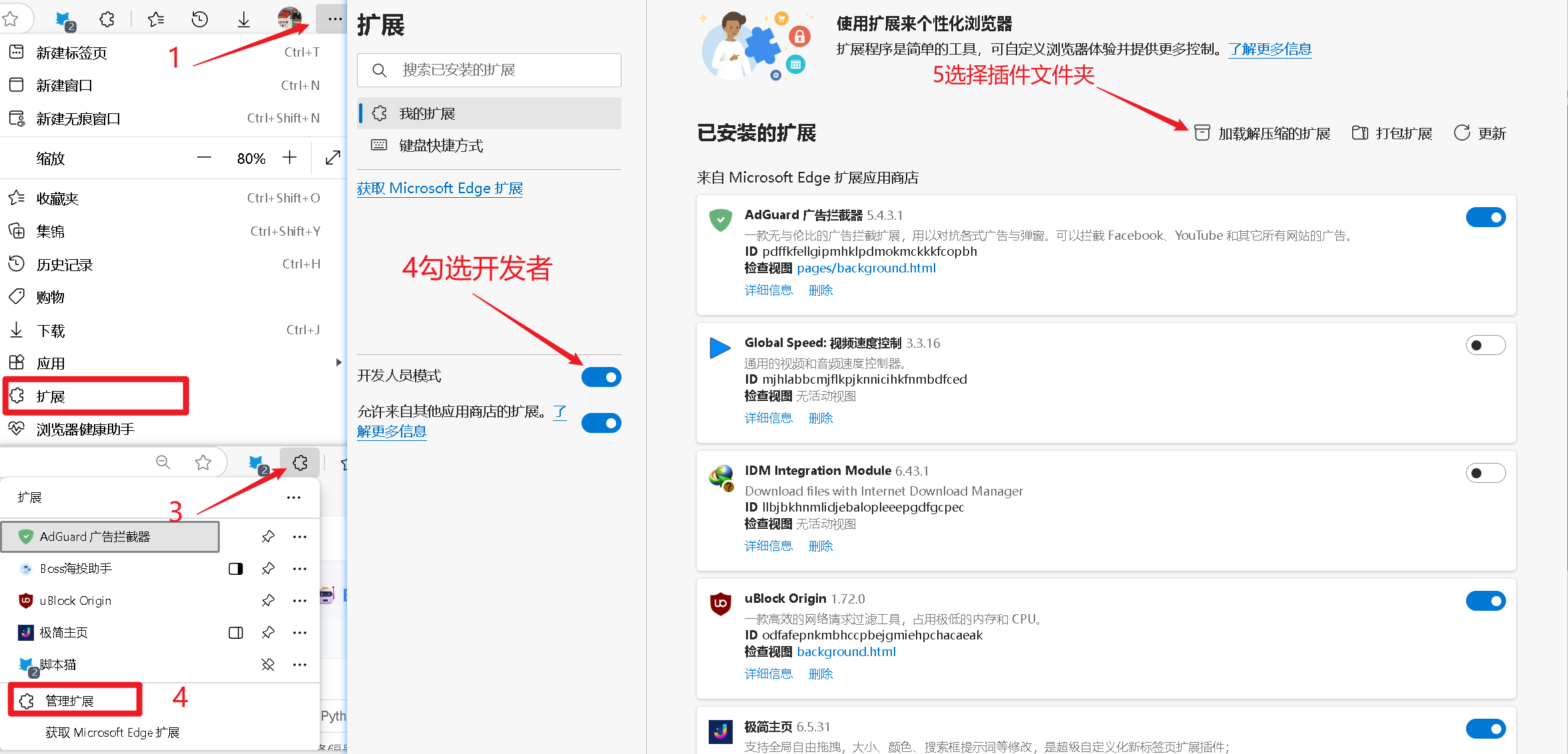Open more options for AdGuard in popup
The image size is (1568, 754).
300,536
